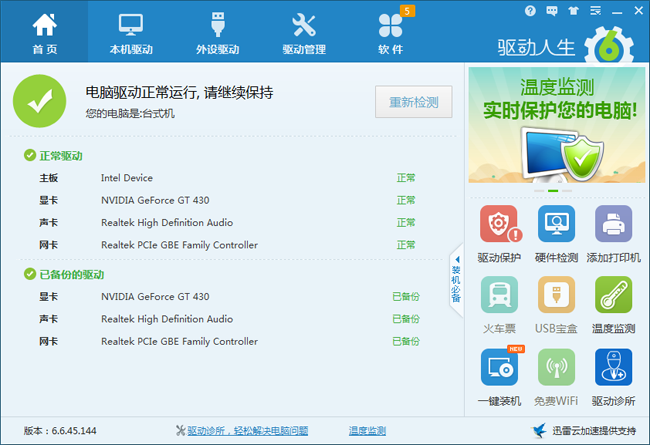Screen dimensions: 650x445
Task: Open the main menu dropdown in title bar
Action: tap(595, 12)
